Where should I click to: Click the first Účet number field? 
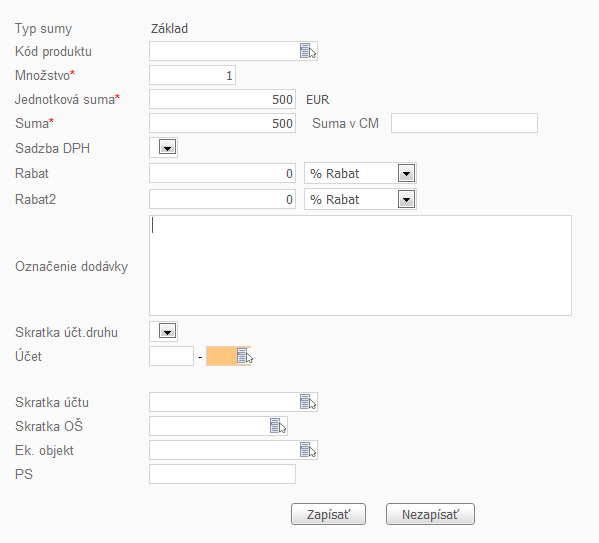tap(172, 356)
